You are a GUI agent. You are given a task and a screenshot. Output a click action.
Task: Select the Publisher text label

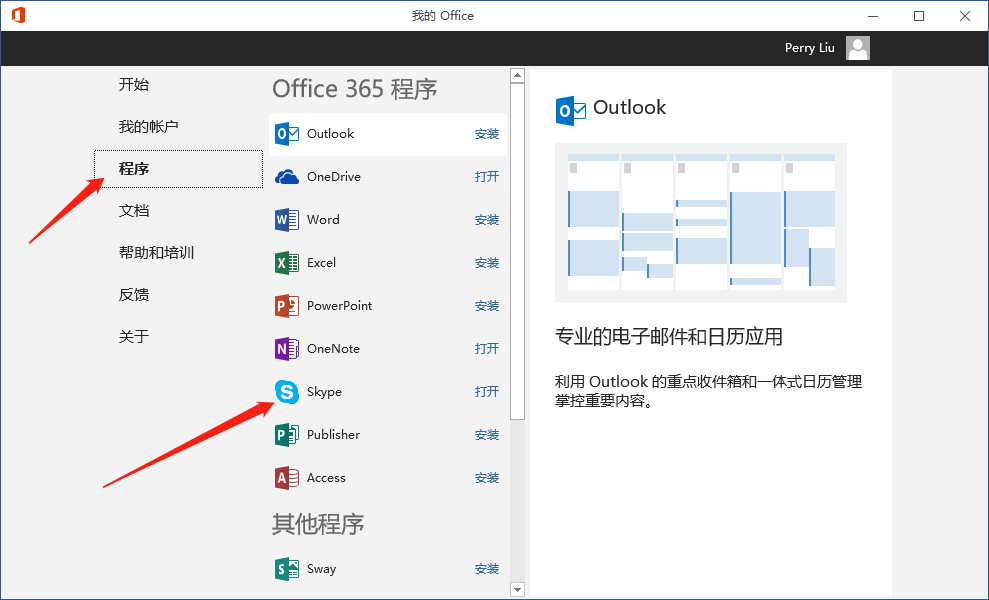click(333, 435)
